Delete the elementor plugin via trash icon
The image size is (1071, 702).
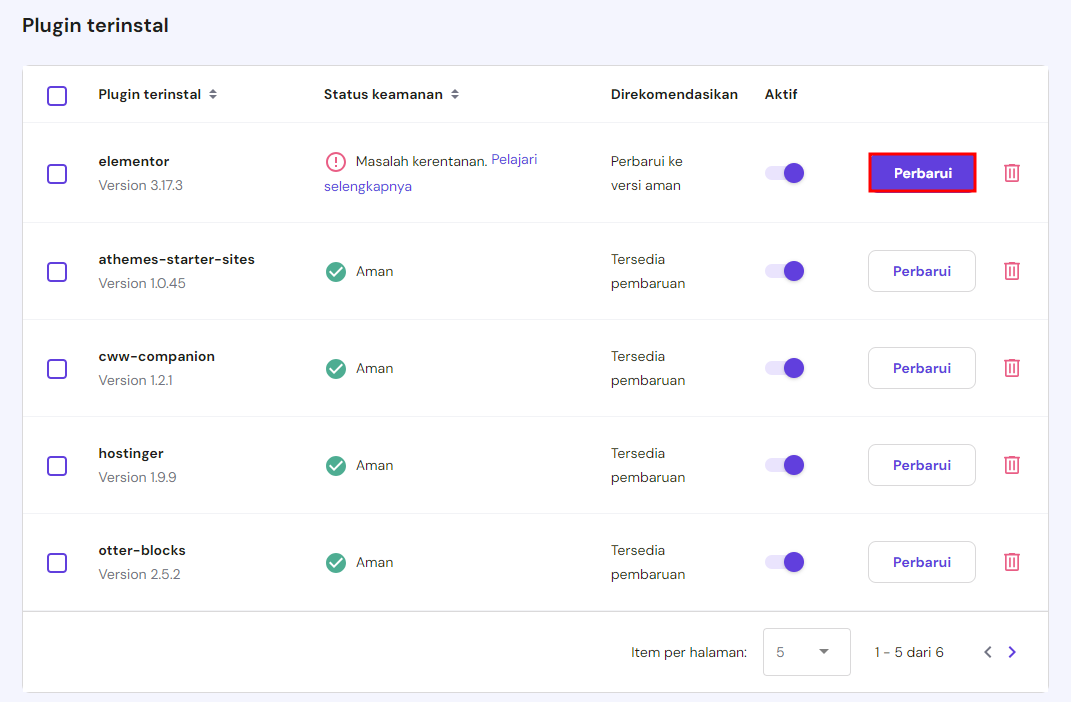tap(1012, 173)
